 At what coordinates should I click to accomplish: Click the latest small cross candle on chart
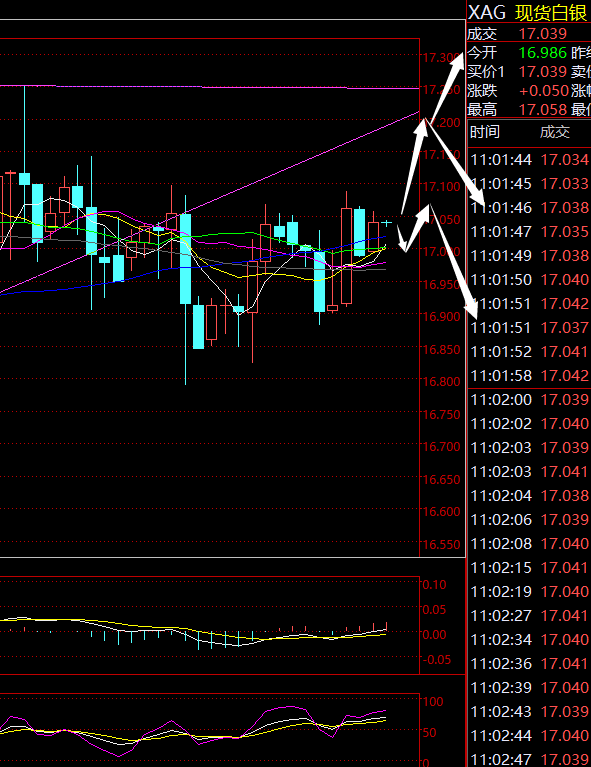tap(387, 223)
